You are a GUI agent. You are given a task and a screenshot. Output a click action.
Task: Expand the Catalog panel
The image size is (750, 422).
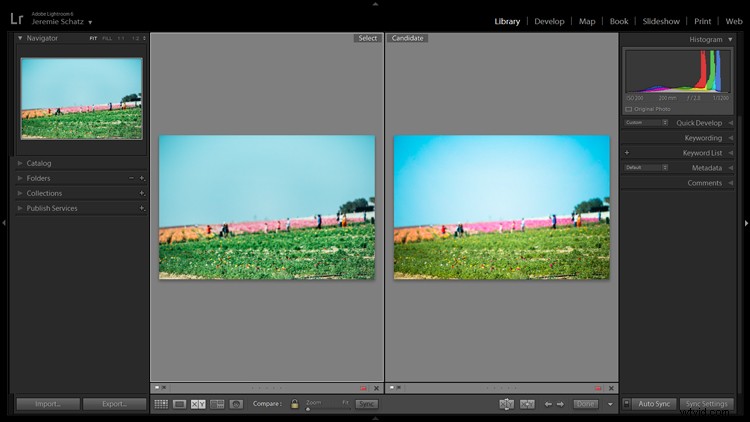(20, 163)
